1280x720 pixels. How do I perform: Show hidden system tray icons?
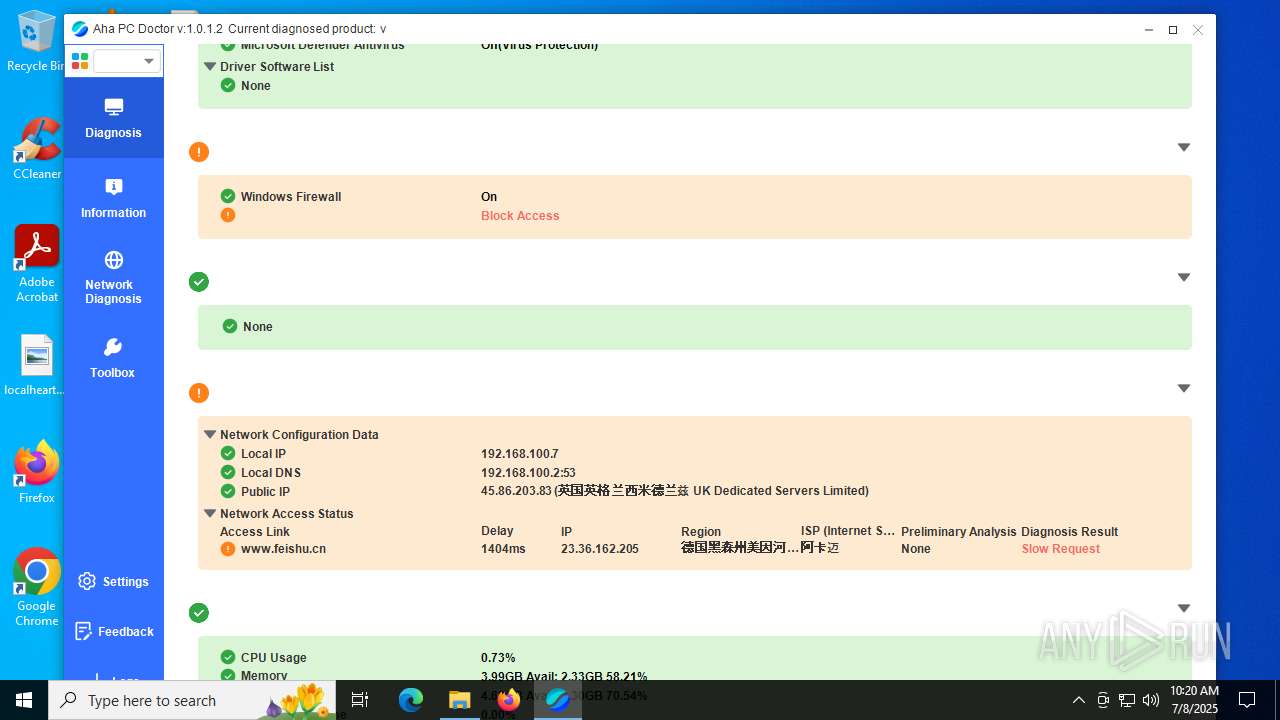1079,700
